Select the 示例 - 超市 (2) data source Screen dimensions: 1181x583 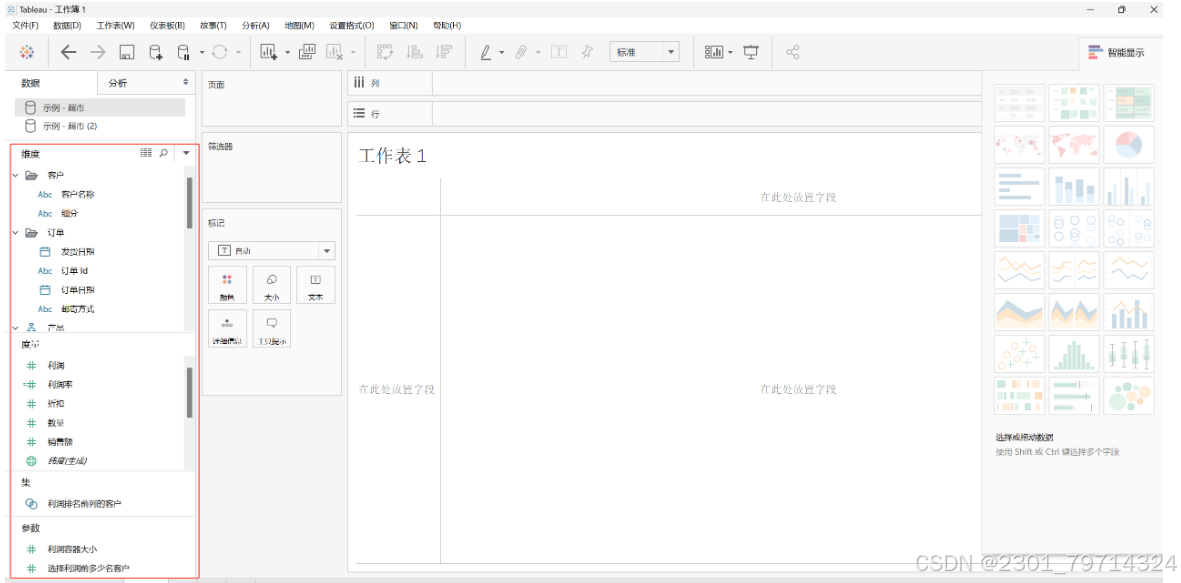coord(100,126)
